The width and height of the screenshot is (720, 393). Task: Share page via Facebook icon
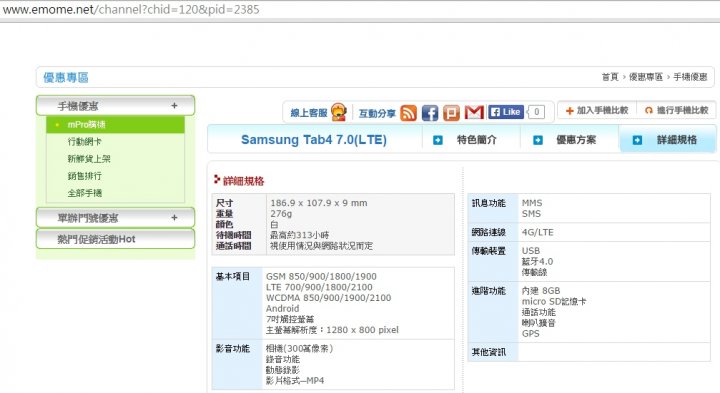click(x=430, y=113)
